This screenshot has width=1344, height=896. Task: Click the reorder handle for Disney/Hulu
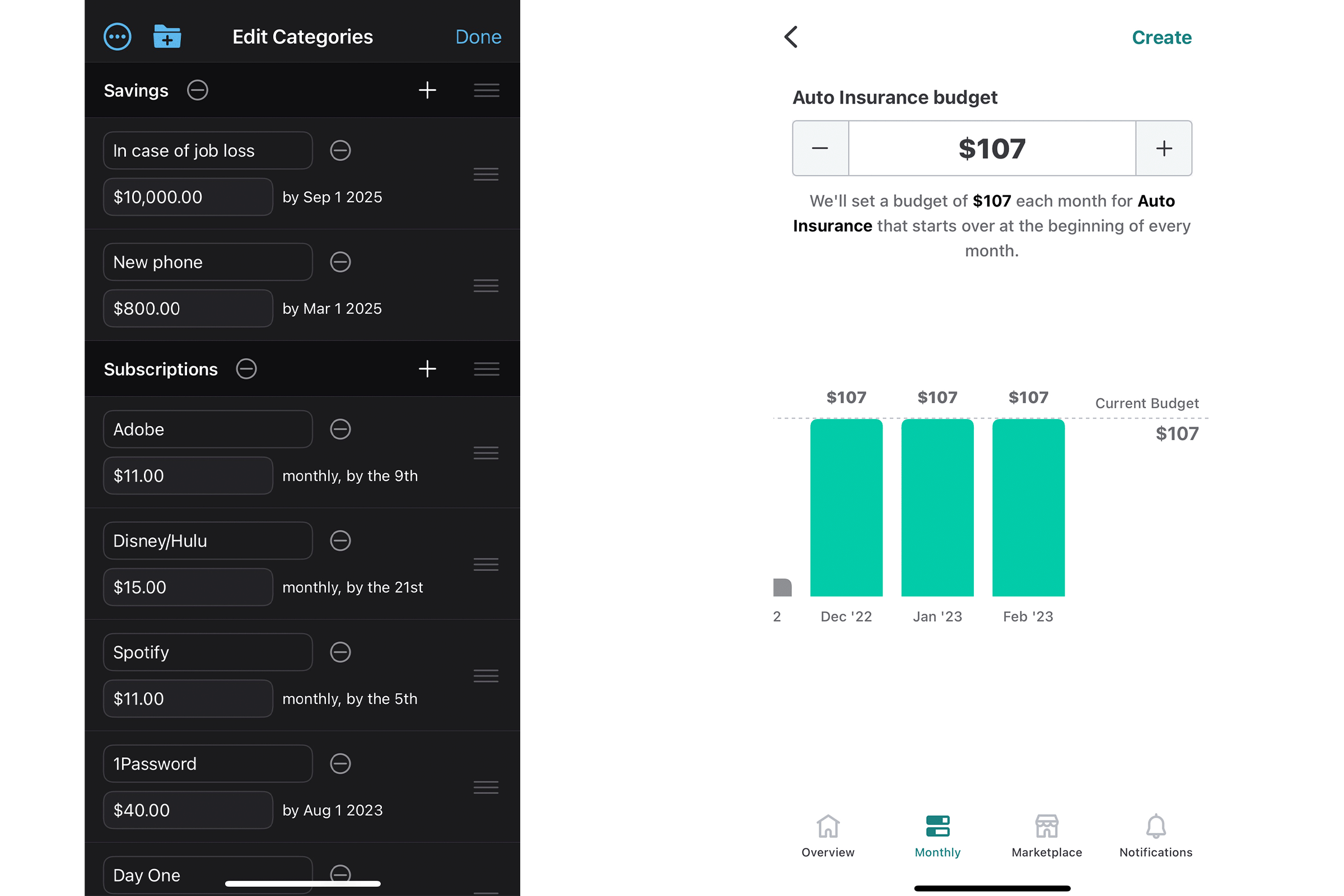[x=486, y=564]
